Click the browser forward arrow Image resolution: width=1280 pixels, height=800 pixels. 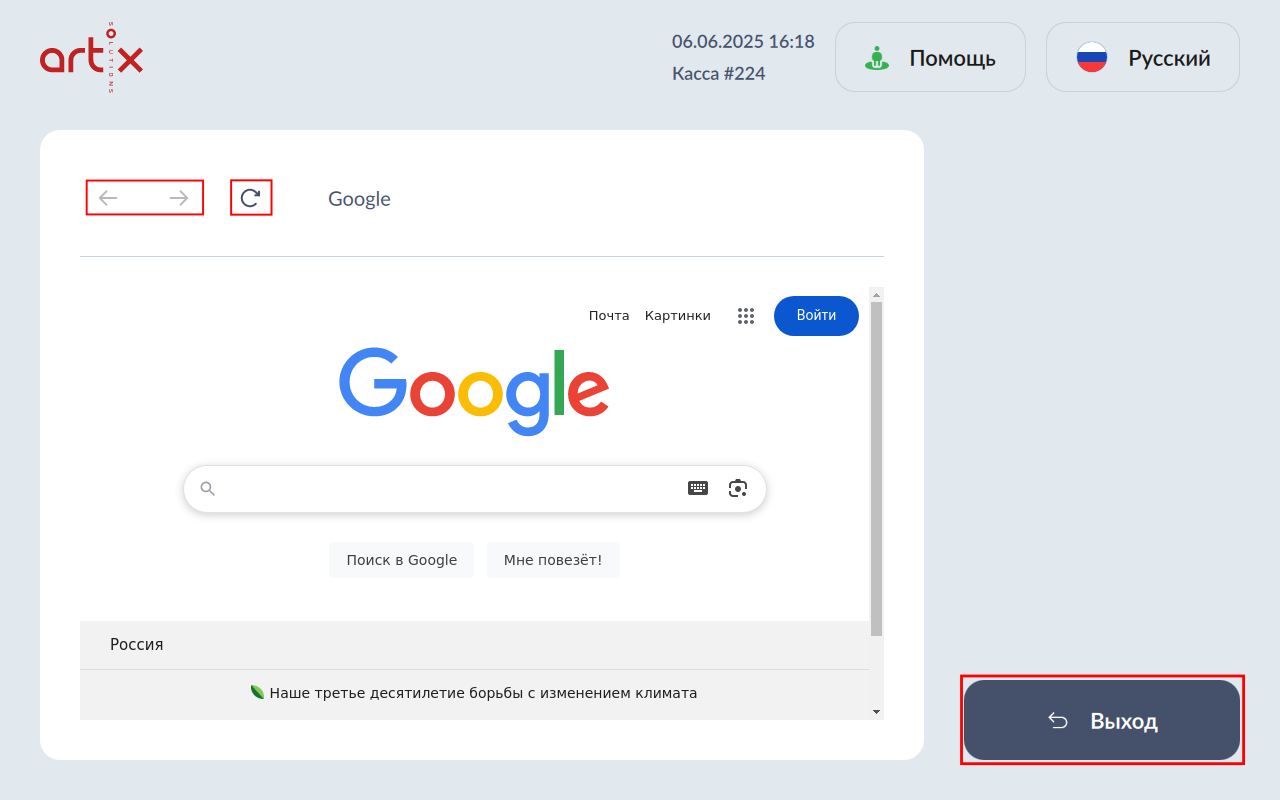click(179, 198)
